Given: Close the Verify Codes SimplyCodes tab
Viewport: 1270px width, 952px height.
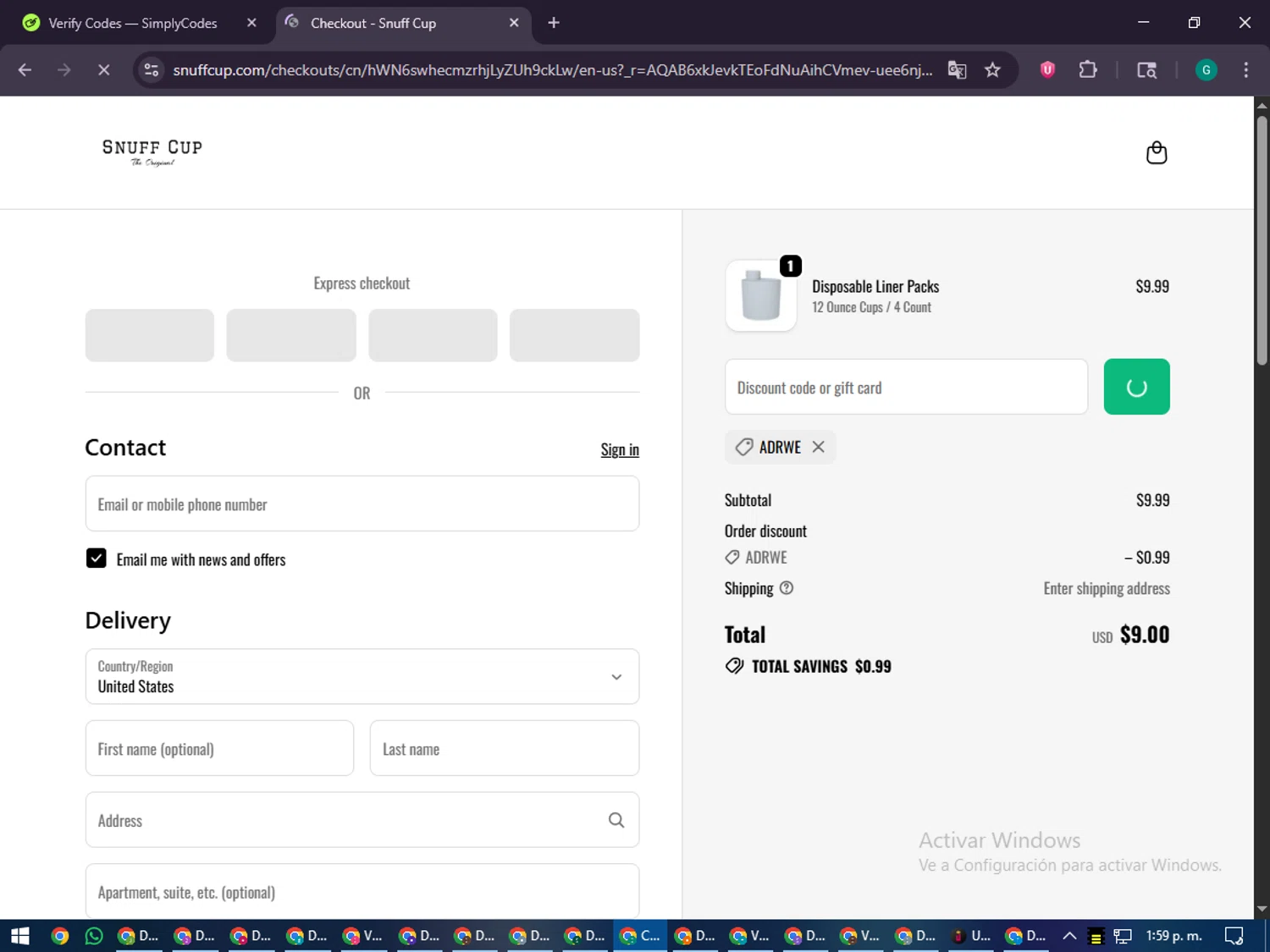Looking at the screenshot, I should 251,23.
